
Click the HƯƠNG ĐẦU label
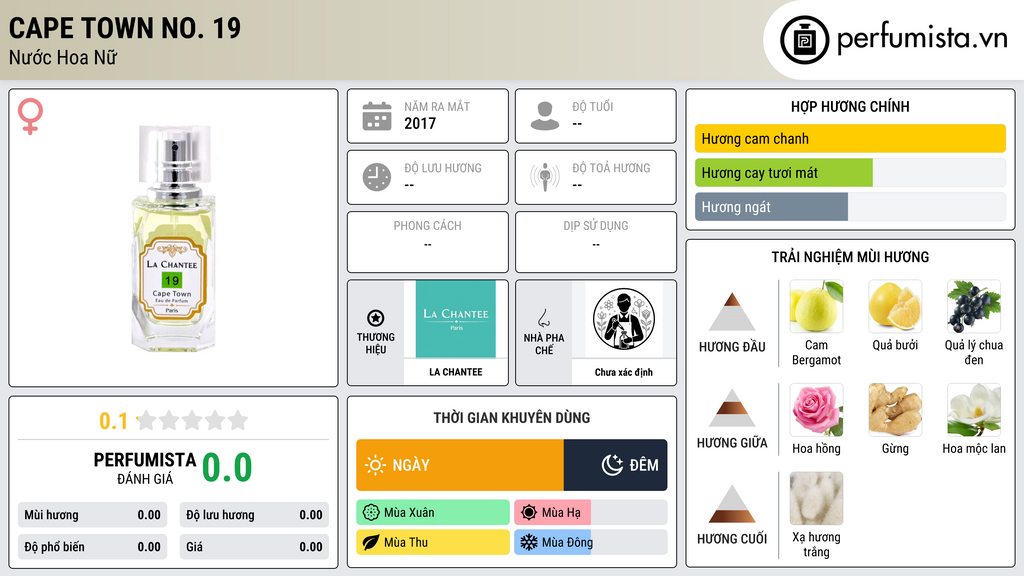(732, 347)
